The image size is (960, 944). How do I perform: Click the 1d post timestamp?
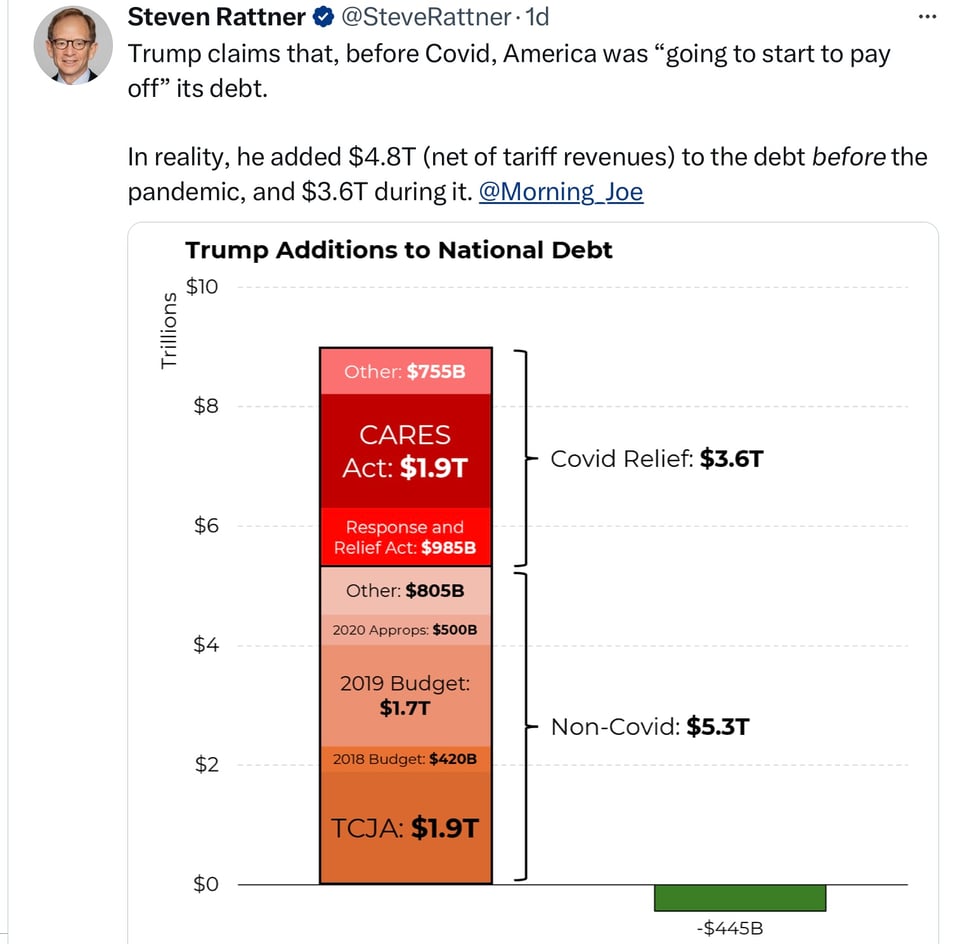[x=537, y=17]
